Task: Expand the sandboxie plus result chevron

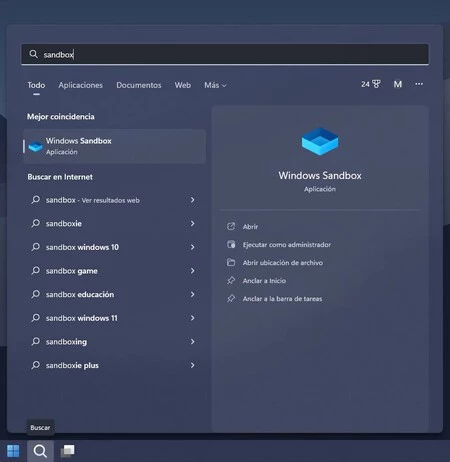Action: 192,365
